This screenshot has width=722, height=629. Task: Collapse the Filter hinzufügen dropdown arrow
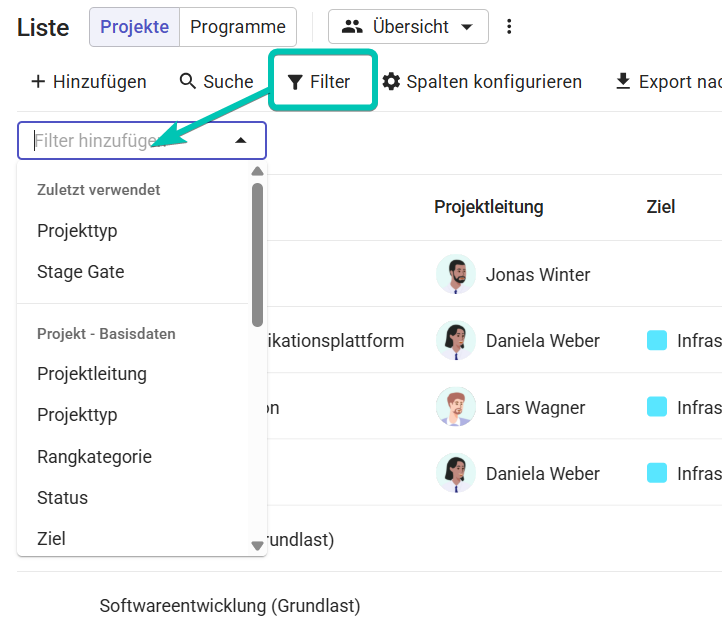(241, 140)
